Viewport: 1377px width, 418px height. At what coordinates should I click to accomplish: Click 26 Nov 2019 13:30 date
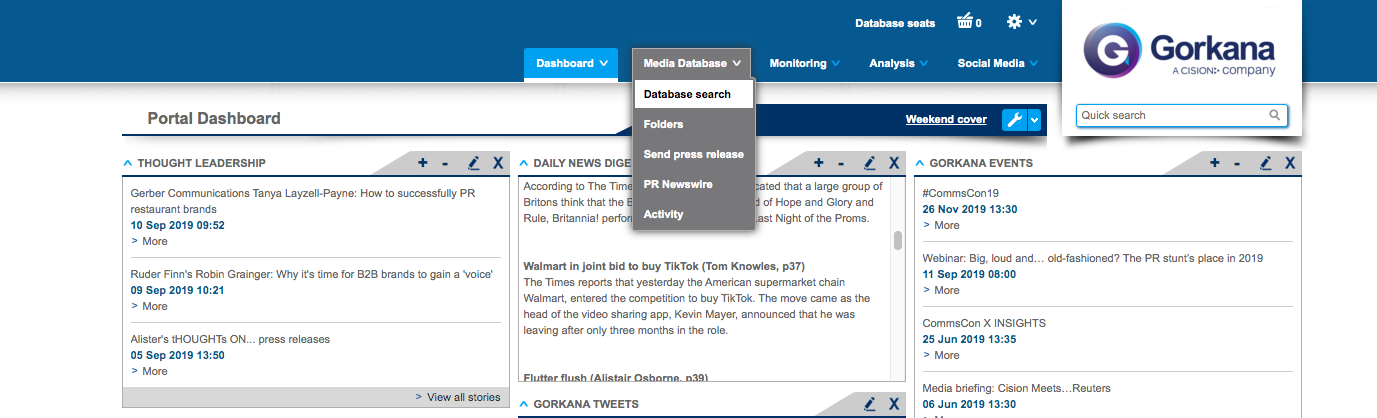970,209
